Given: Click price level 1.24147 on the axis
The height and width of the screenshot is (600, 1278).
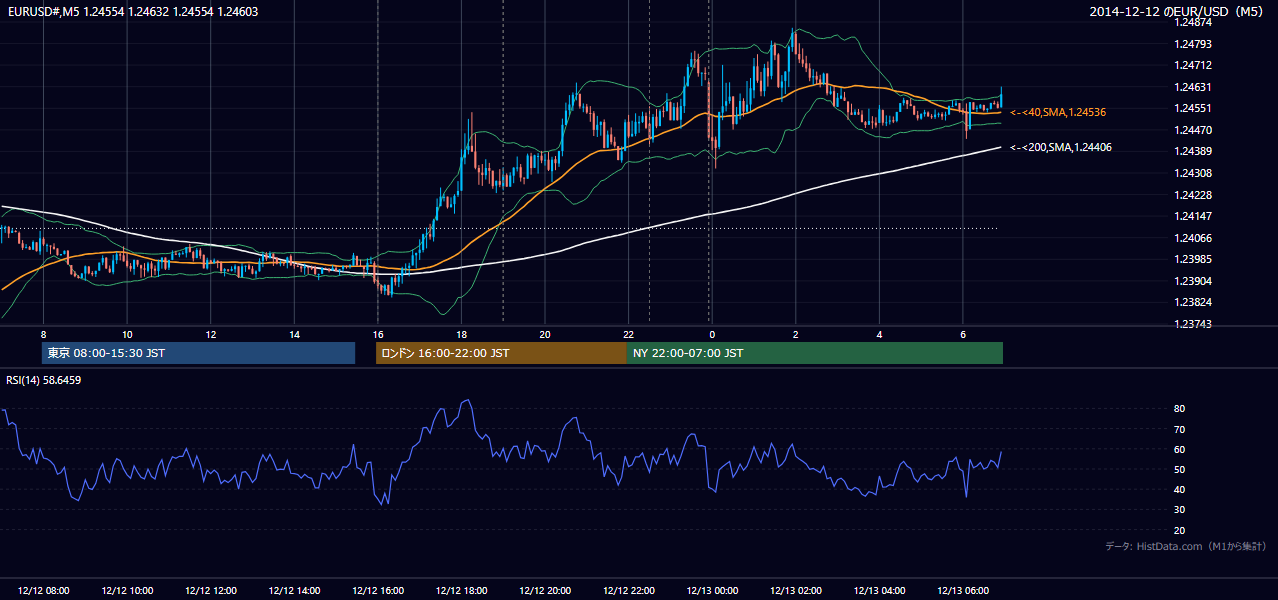Looking at the screenshot, I should pyautogui.click(x=1192, y=216).
